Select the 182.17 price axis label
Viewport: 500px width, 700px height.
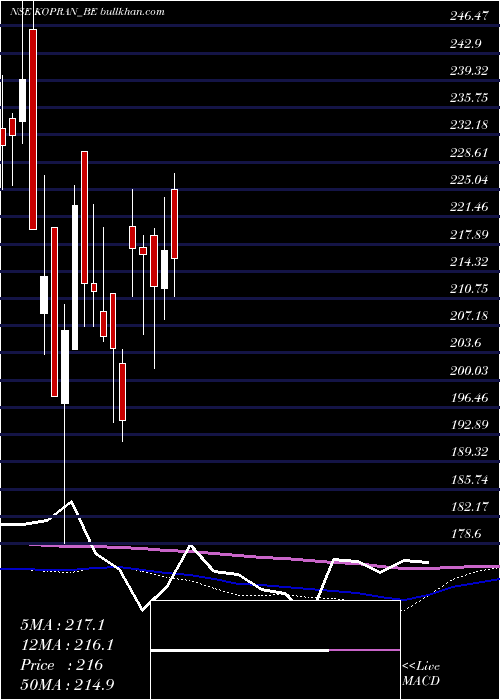click(x=469, y=508)
